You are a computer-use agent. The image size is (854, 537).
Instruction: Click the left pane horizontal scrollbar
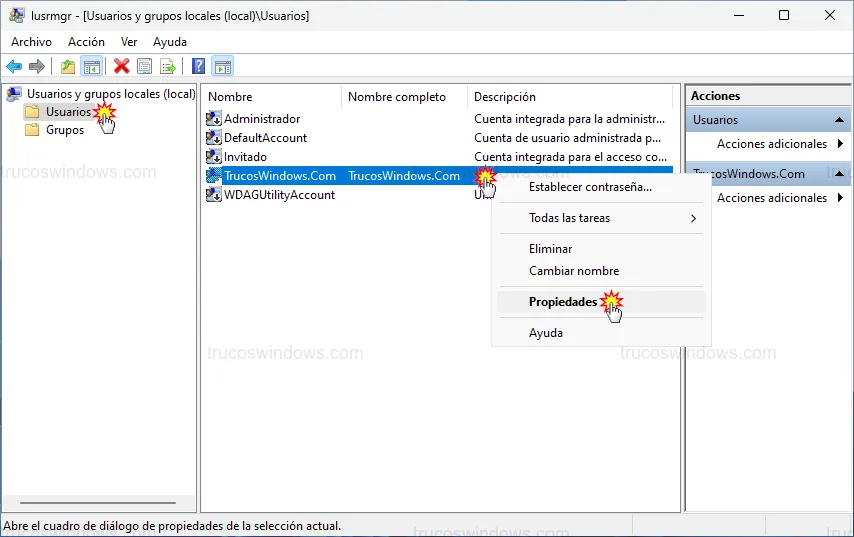point(97,503)
